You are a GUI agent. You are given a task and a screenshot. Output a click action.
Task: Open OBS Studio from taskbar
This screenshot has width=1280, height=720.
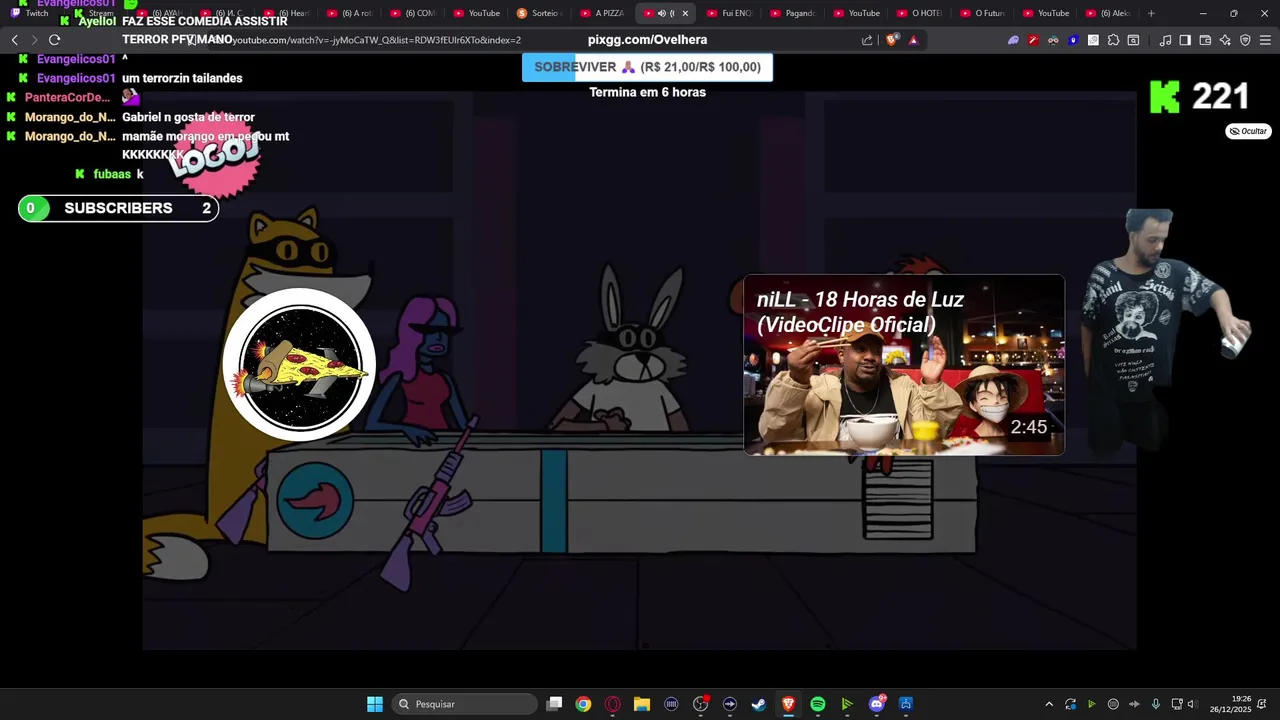700,704
